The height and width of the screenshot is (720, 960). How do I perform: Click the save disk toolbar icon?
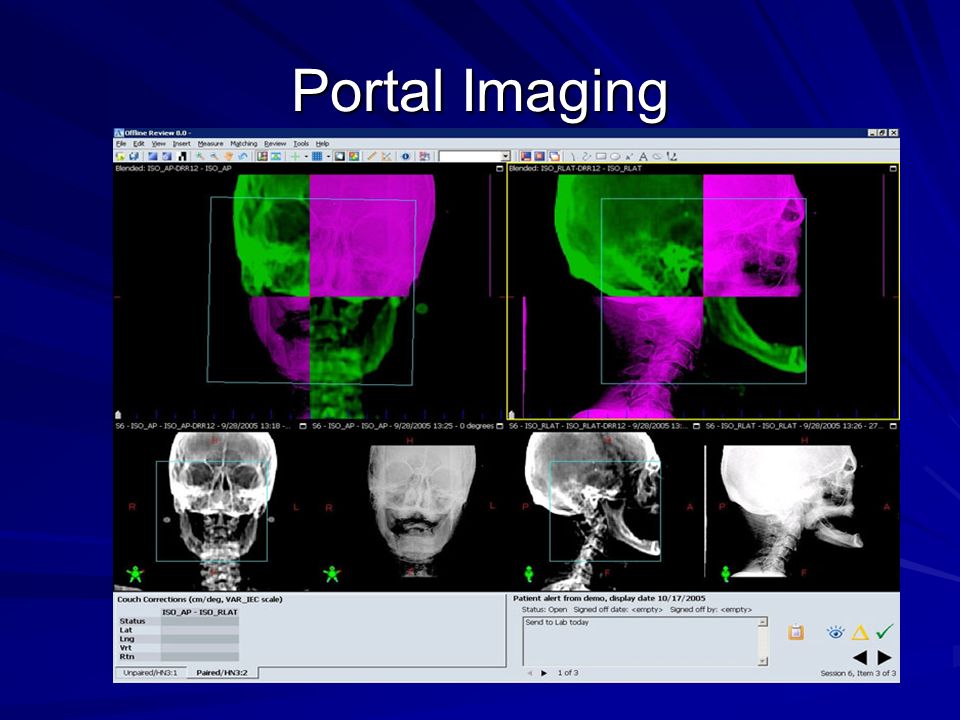point(133,156)
